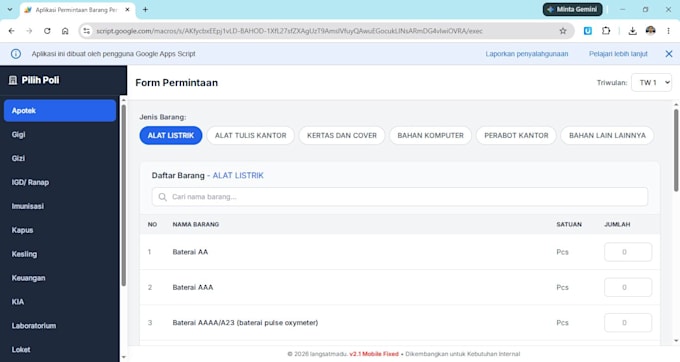Open the Extensions puzzle icon
Screen dimensions: 680x362
pos(606,31)
